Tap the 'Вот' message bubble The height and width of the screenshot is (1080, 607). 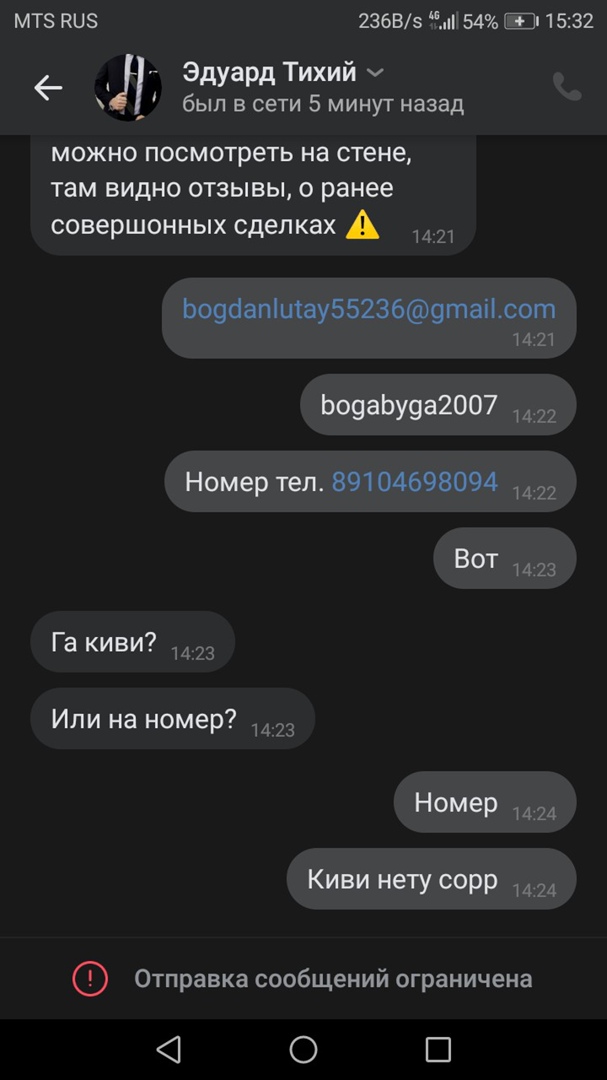coord(505,558)
